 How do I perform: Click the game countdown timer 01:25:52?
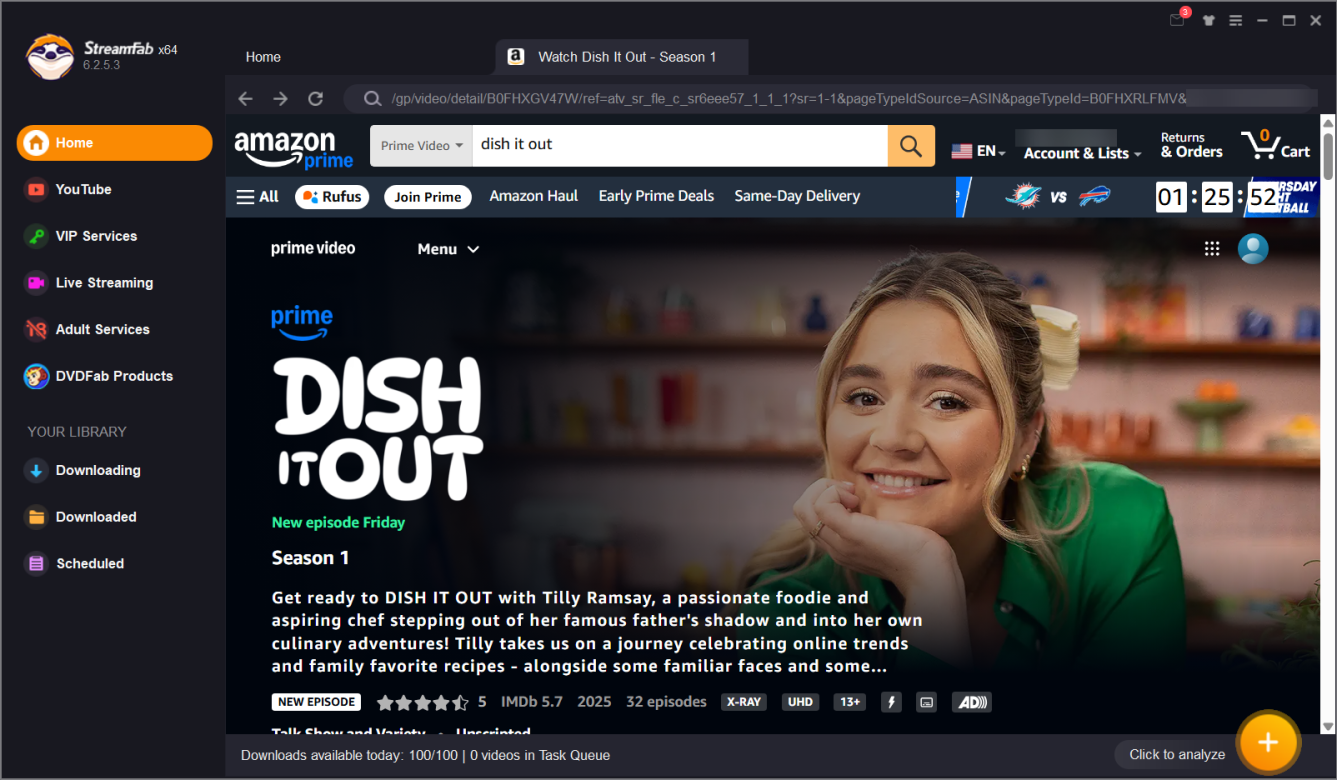1217,197
